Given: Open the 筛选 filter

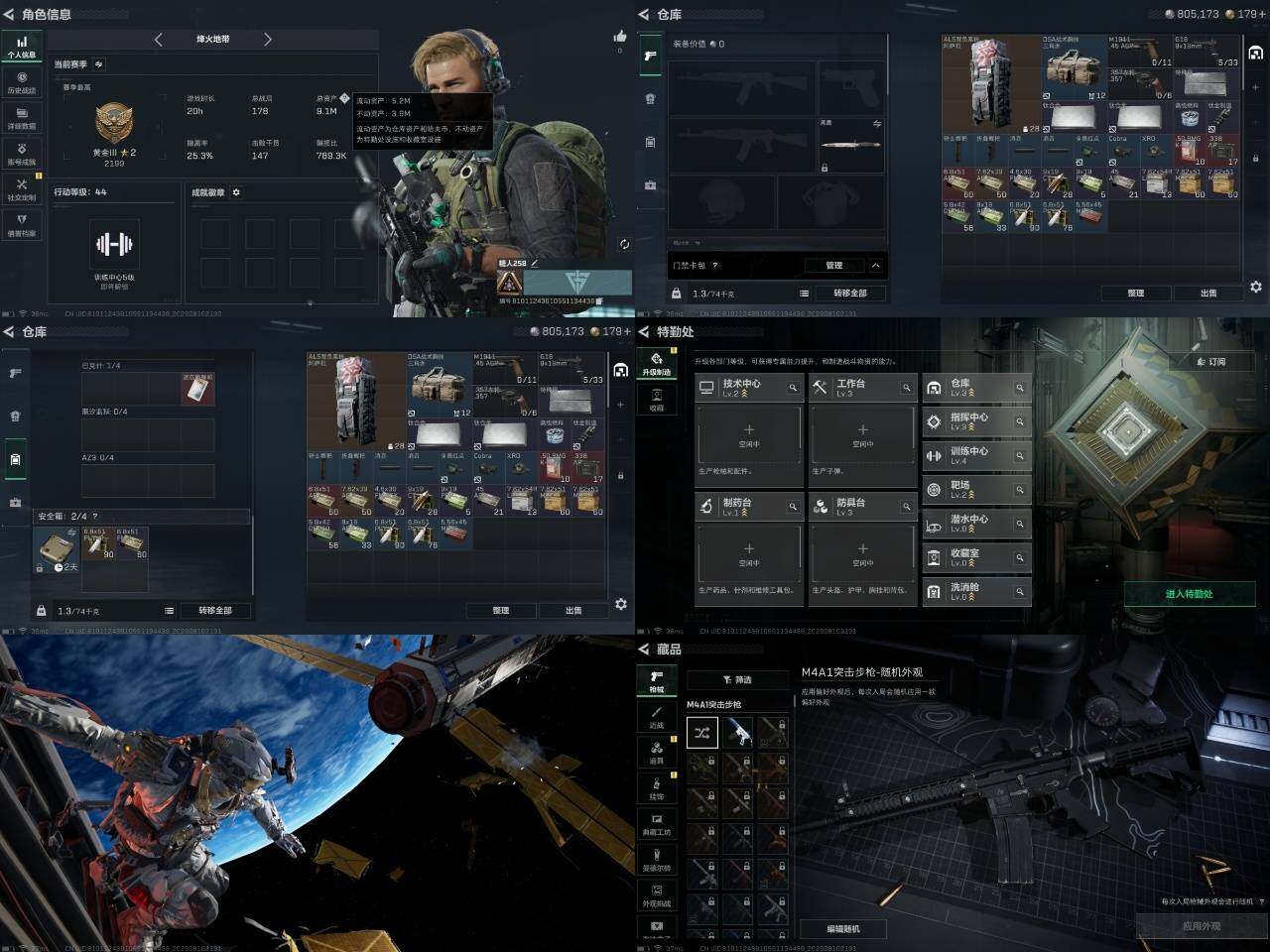Looking at the screenshot, I should click(x=737, y=679).
